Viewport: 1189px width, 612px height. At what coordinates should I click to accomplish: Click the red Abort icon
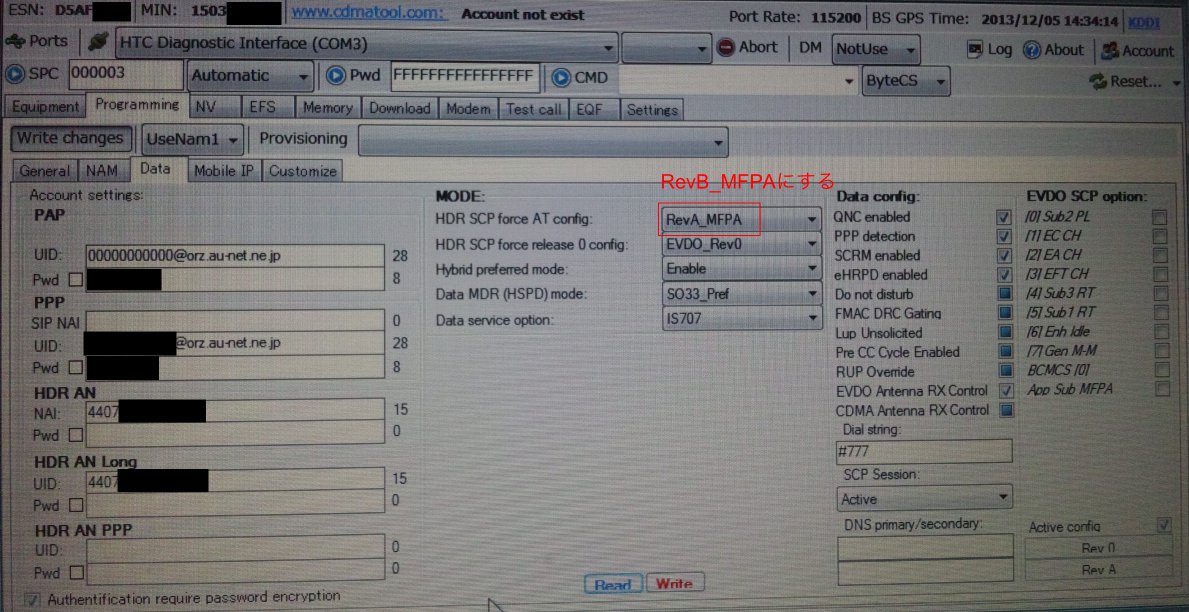click(728, 47)
